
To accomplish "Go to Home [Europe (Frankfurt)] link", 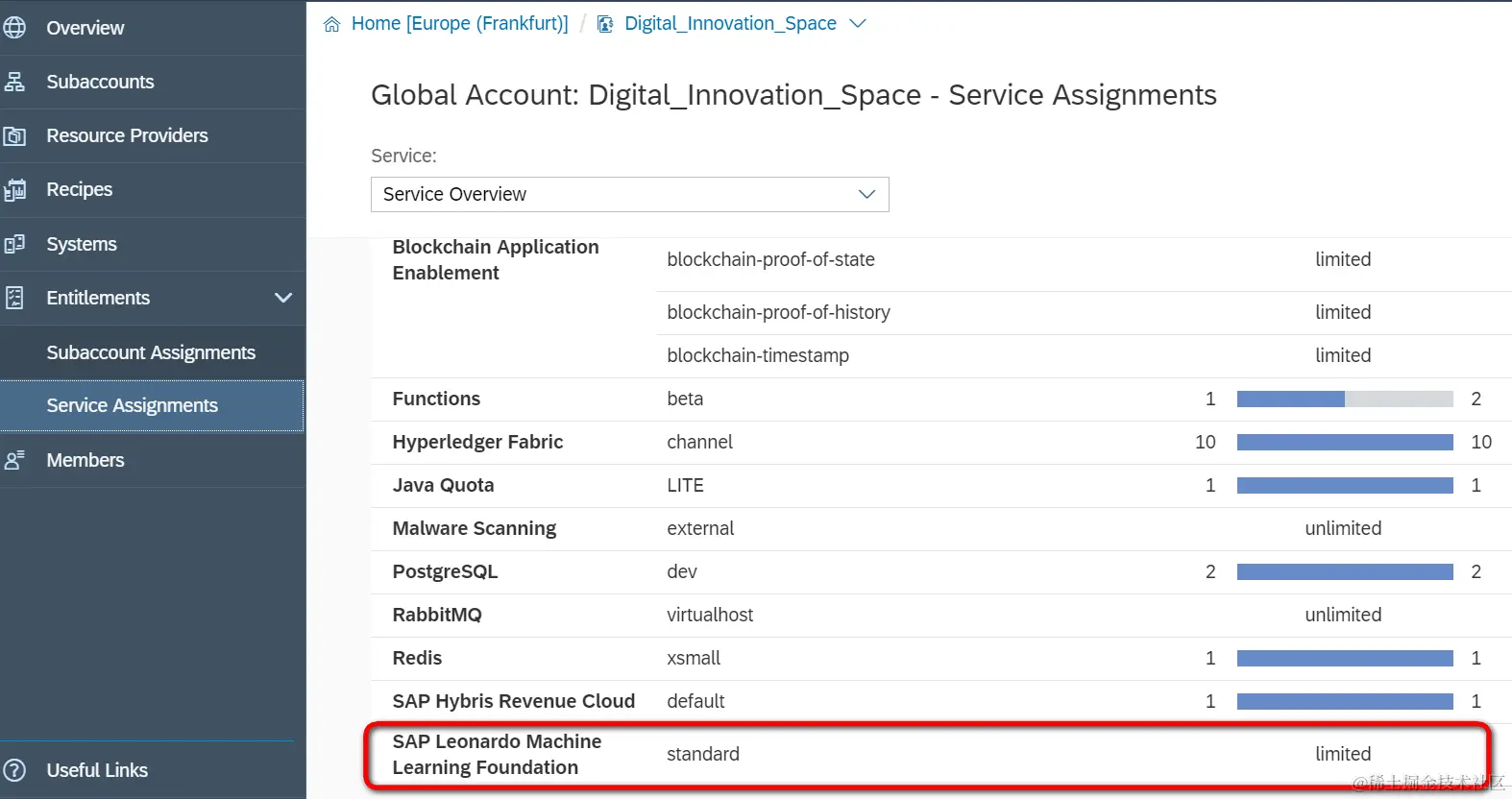I will pos(459,24).
